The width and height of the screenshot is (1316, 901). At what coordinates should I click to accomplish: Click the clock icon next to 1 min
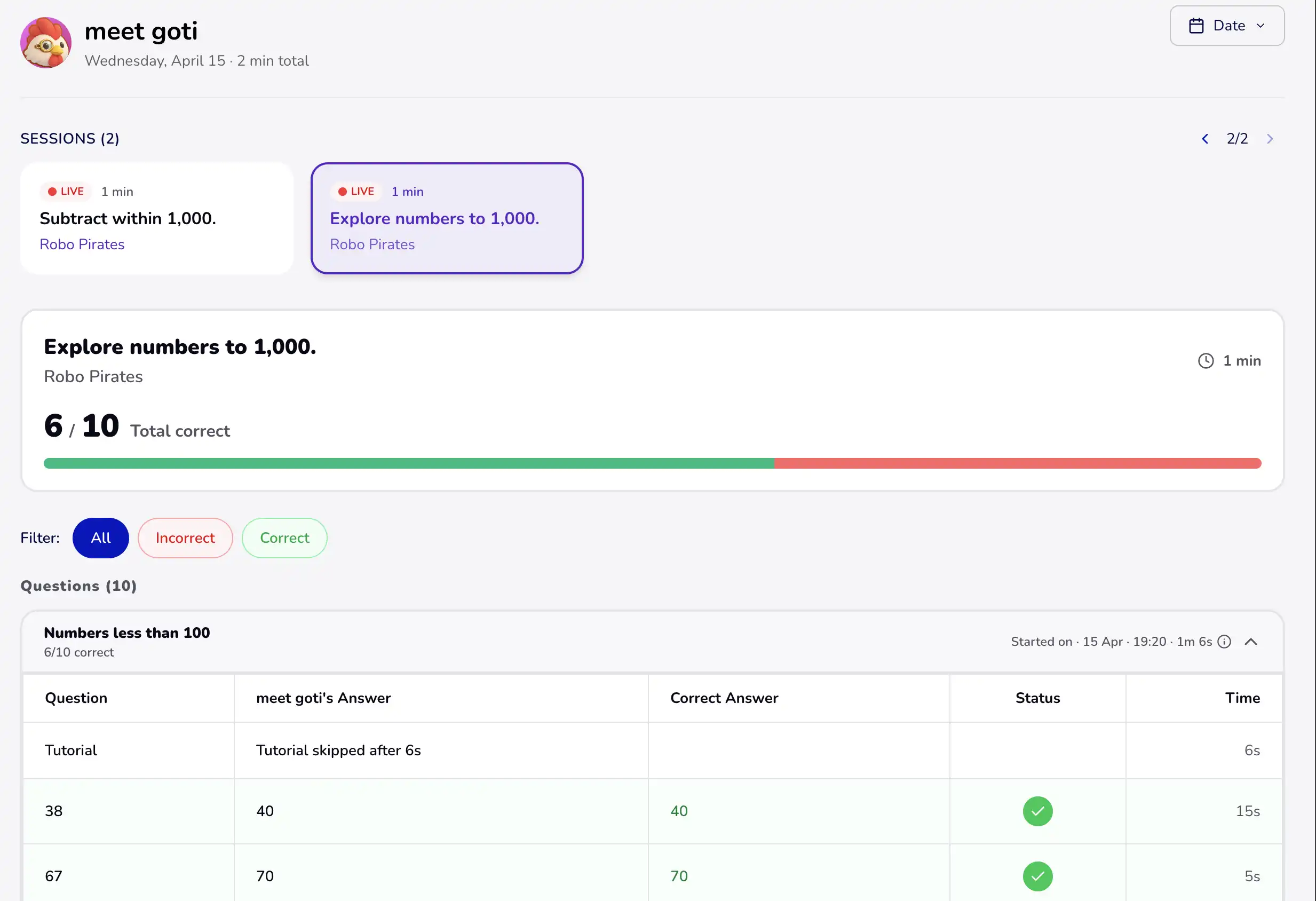(x=1206, y=361)
